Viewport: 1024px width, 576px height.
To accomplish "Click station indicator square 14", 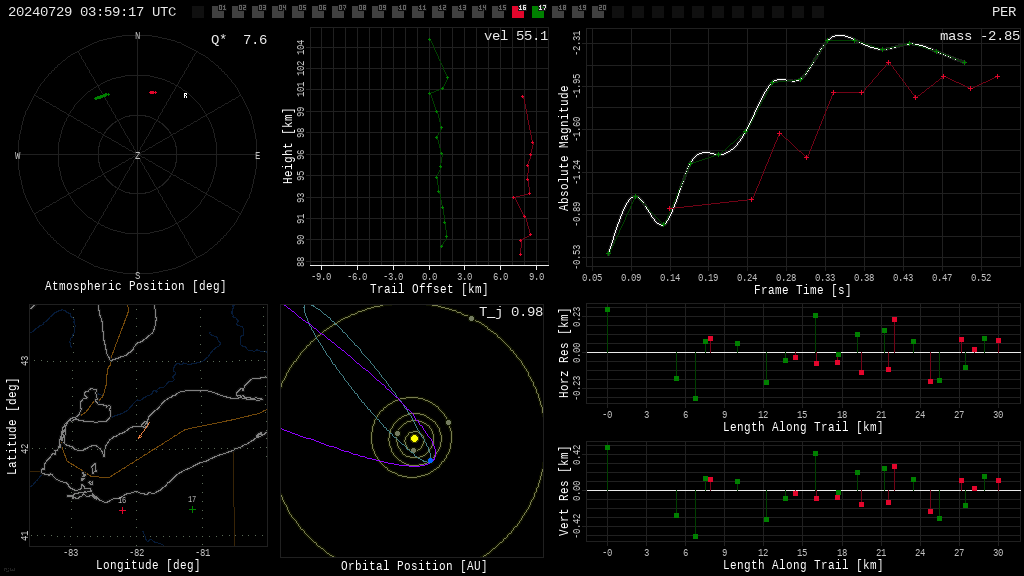I will [478, 12].
